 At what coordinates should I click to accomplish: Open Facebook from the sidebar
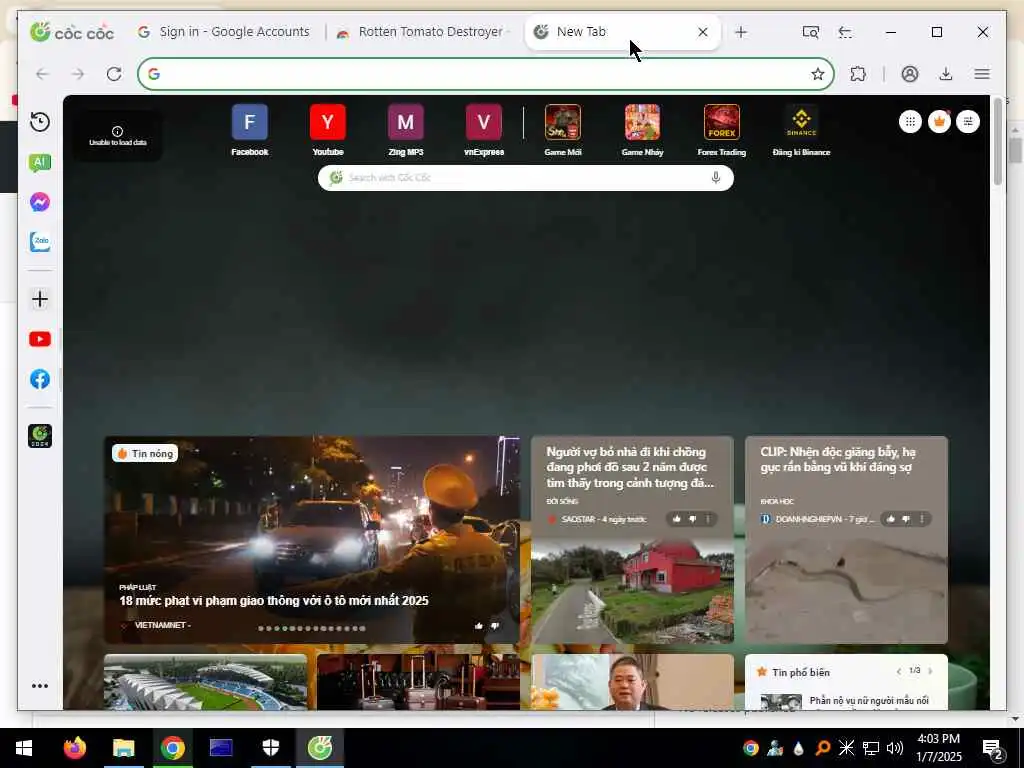(x=40, y=379)
